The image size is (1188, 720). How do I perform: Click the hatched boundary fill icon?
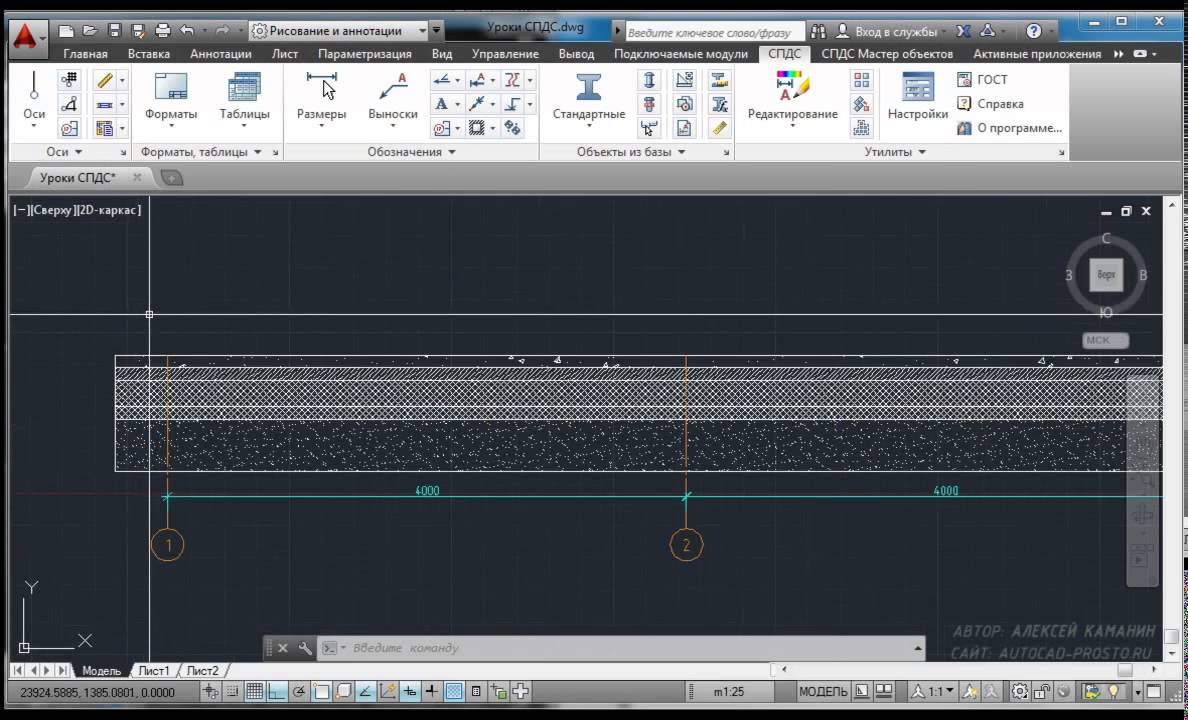477,128
